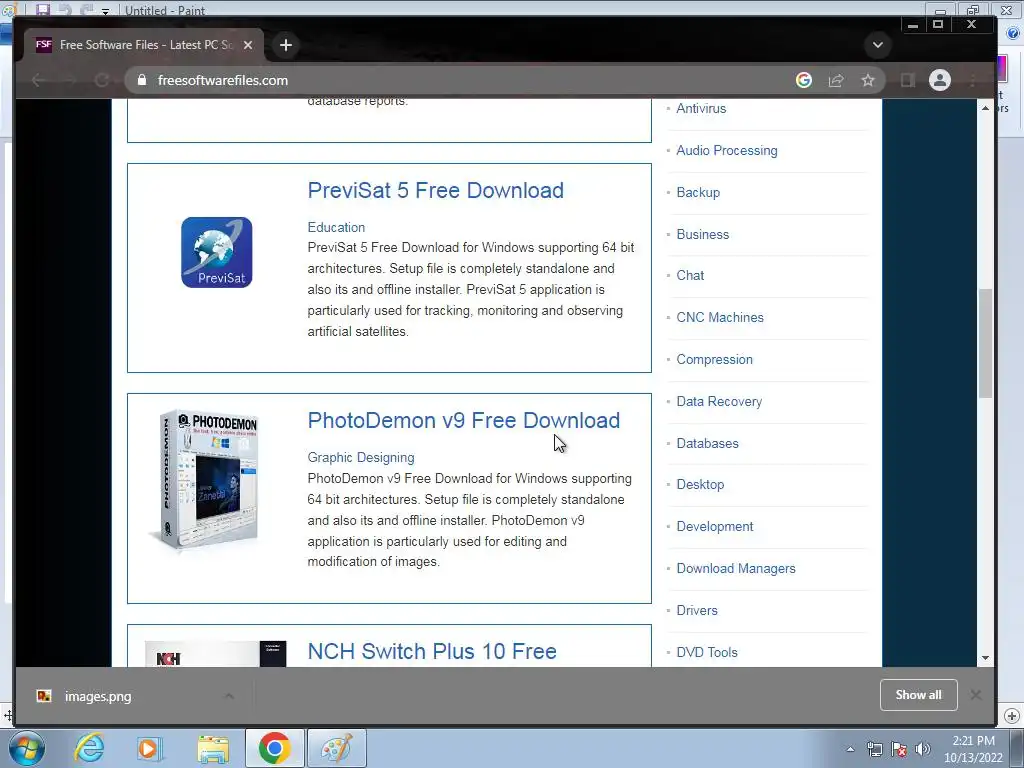
Task: Click the Paint Quick Access save icon
Action: click(x=42, y=9)
